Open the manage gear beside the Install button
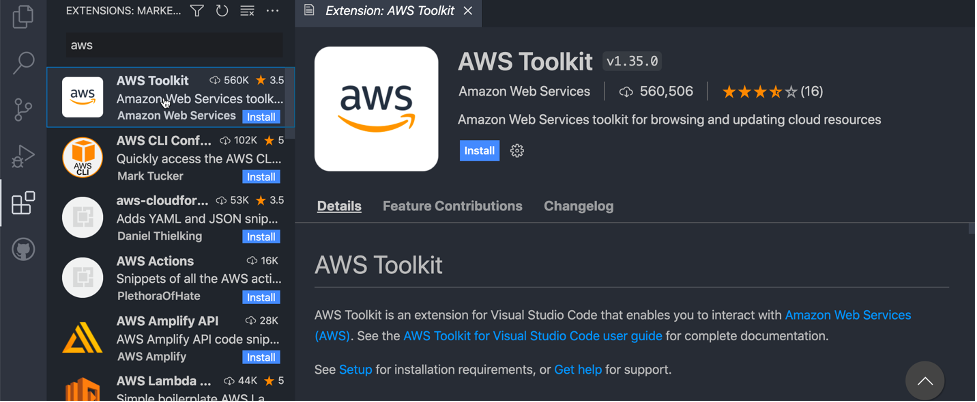977x402 pixels. point(517,151)
